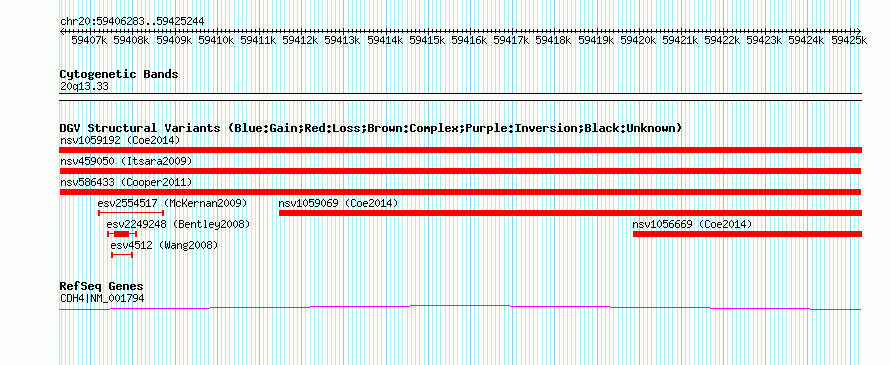
Task: Click ruler position 59419k
Action: pos(596,40)
